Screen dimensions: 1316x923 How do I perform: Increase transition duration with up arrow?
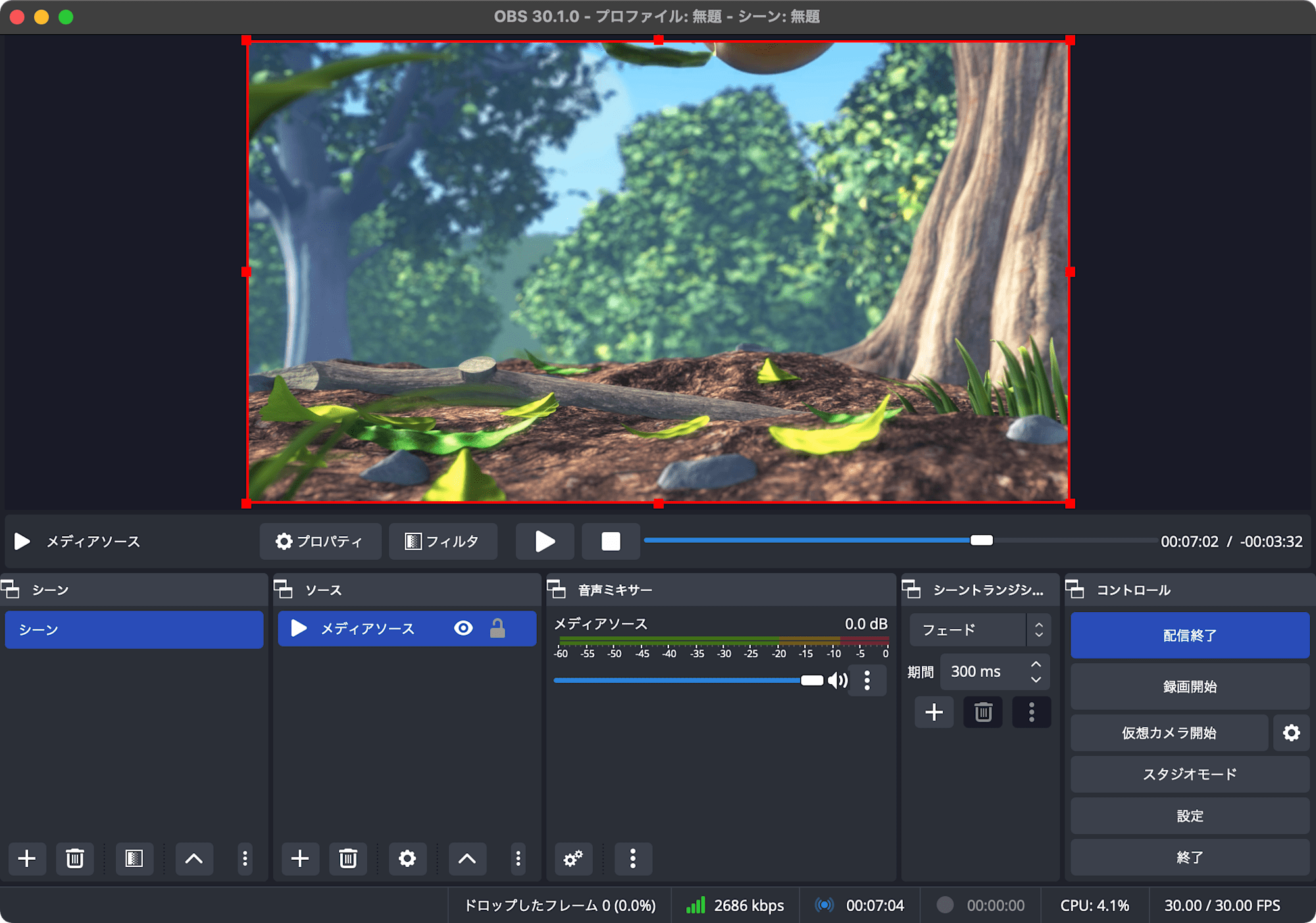[1036, 664]
